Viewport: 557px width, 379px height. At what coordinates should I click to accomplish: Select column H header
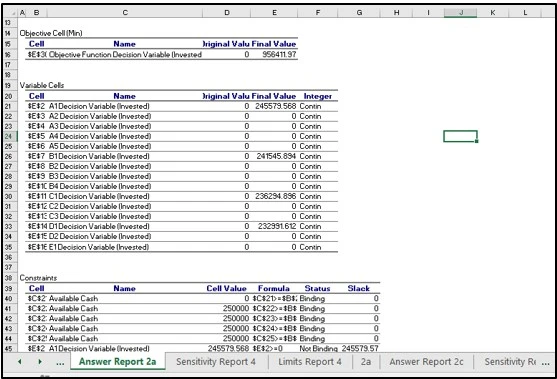point(396,13)
